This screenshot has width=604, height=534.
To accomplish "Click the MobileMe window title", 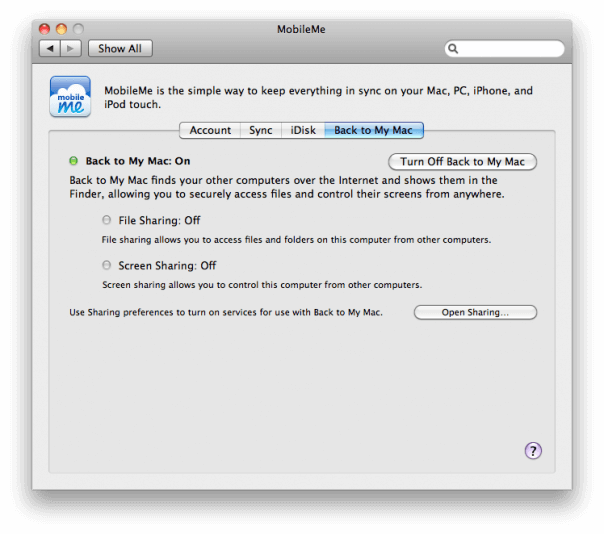I will [x=301, y=29].
